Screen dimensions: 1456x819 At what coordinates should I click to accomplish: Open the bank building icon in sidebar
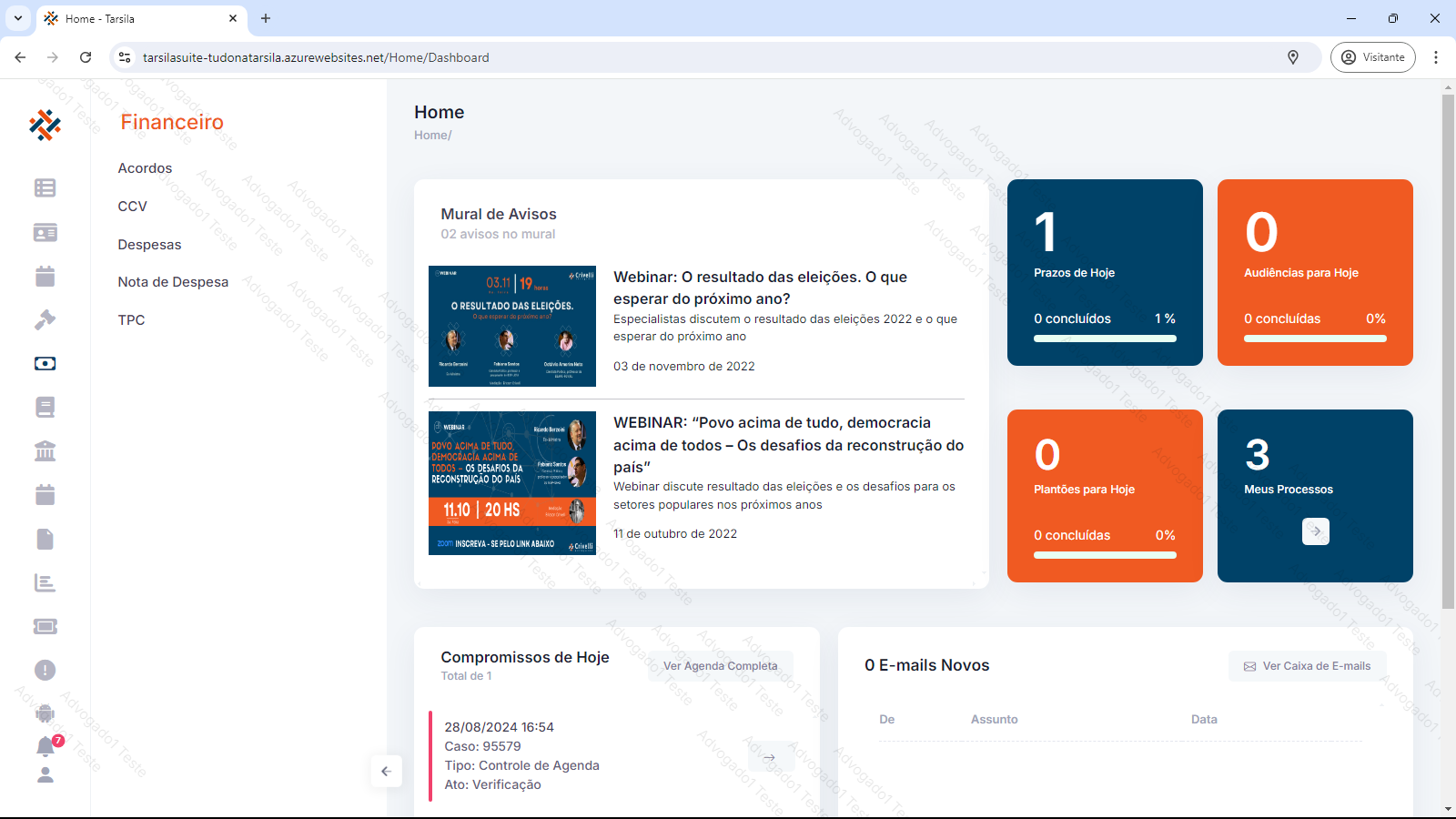45,450
